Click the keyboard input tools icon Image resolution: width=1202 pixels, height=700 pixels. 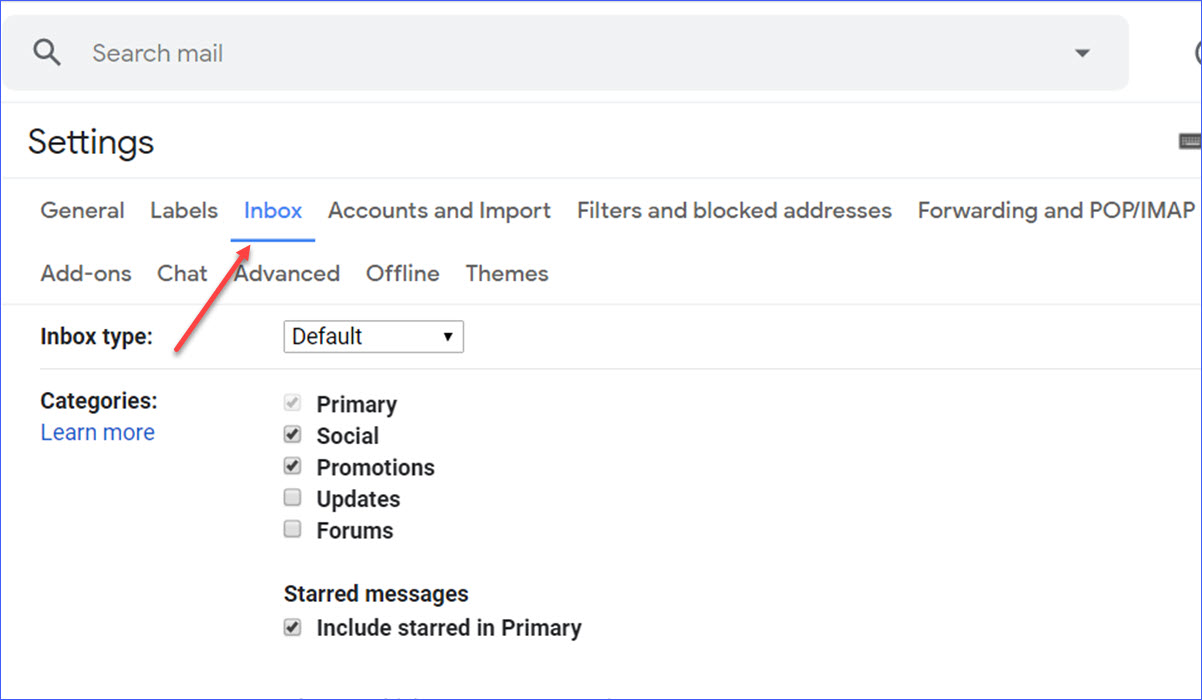pos(1190,142)
